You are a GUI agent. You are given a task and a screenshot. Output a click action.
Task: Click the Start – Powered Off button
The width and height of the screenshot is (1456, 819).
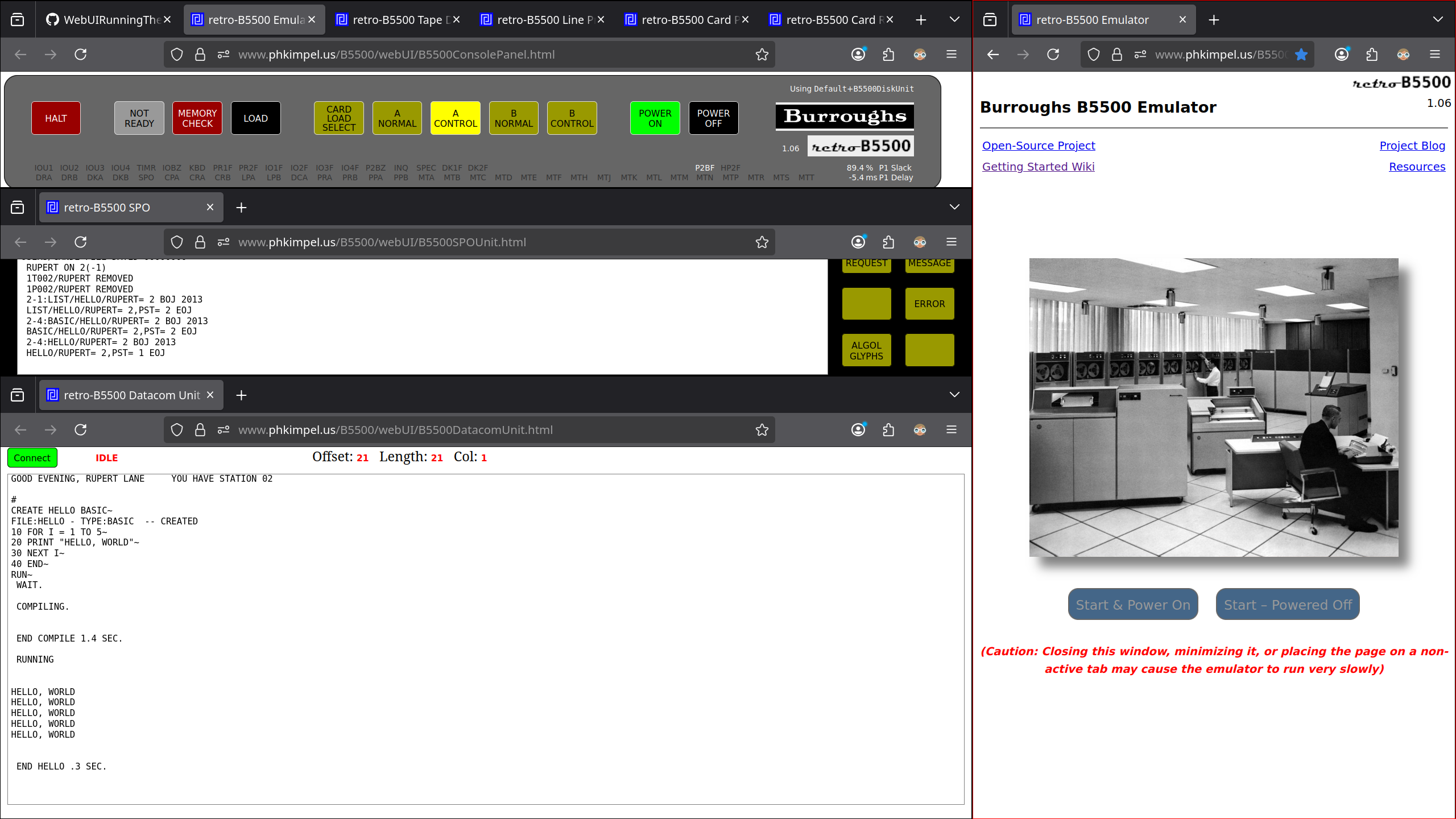coord(1288,605)
